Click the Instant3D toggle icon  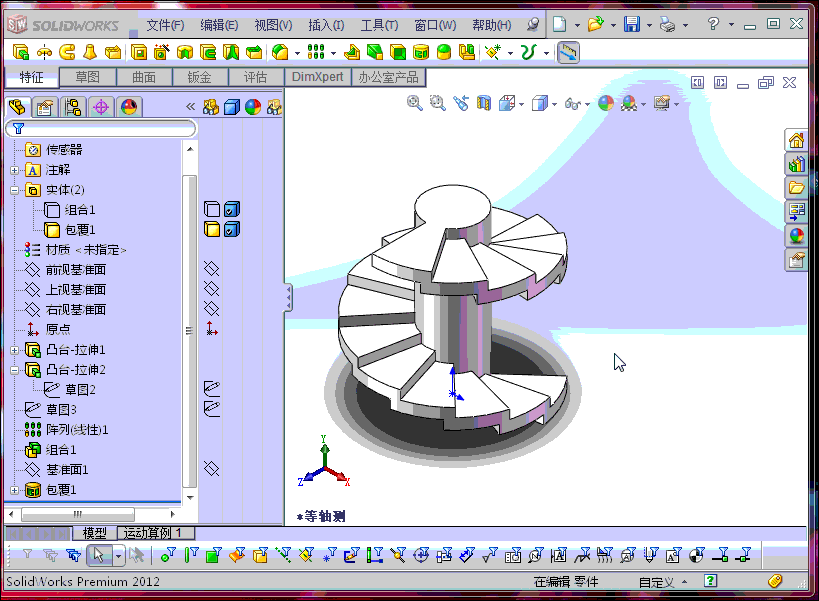coord(568,52)
